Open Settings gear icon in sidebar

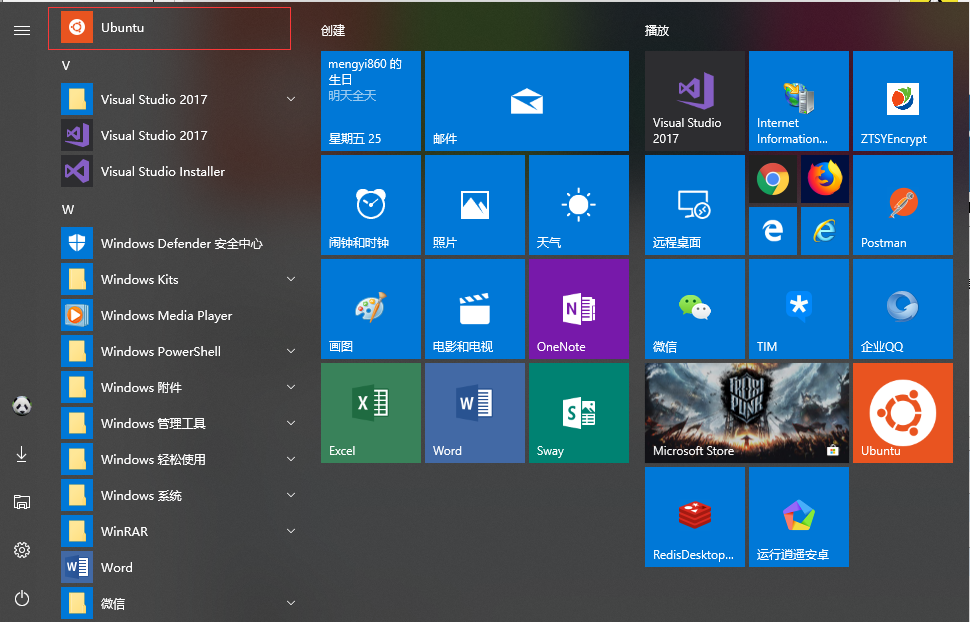[x=22, y=550]
